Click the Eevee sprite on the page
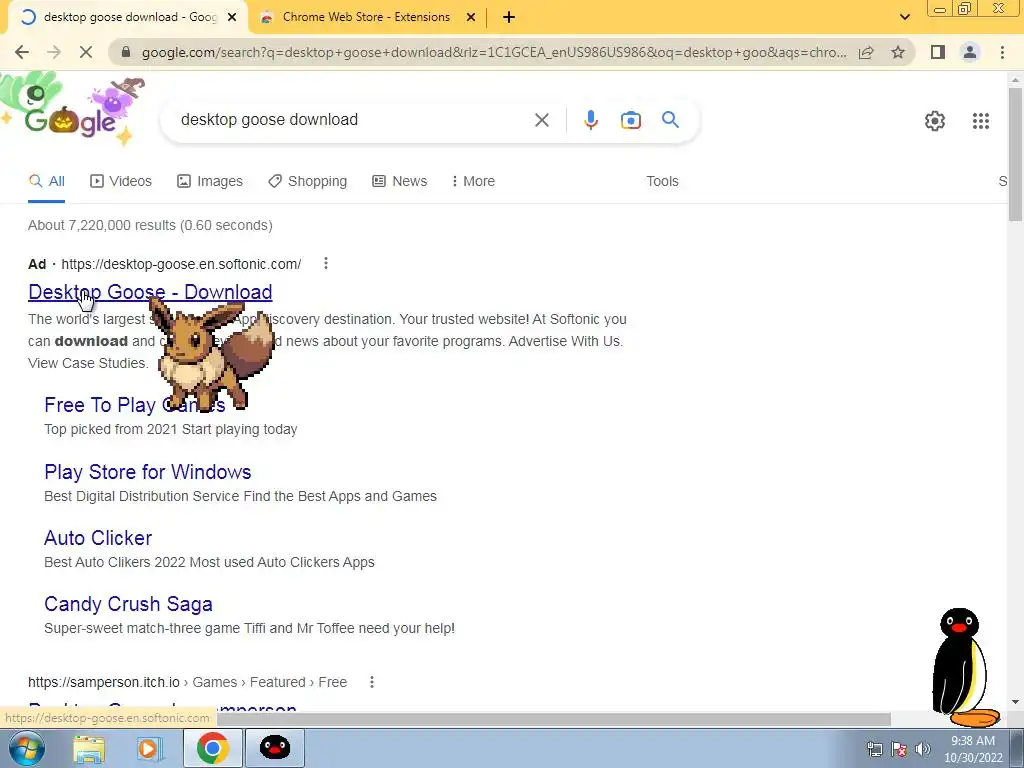Image resolution: width=1024 pixels, height=768 pixels. 210,356
